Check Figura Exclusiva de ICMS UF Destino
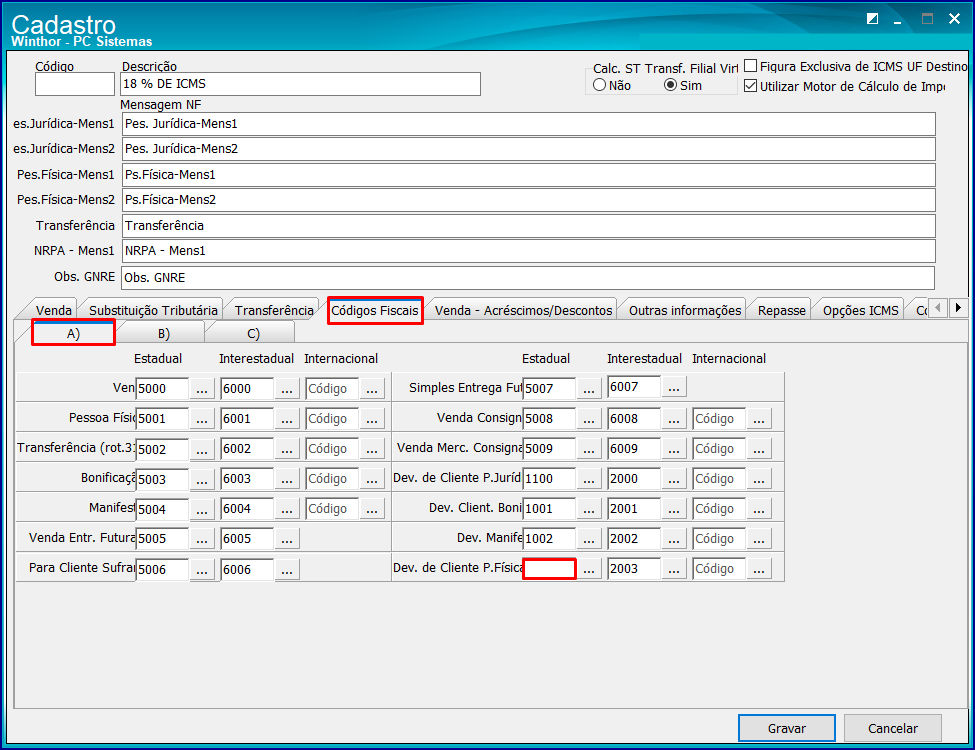 (x=751, y=66)
